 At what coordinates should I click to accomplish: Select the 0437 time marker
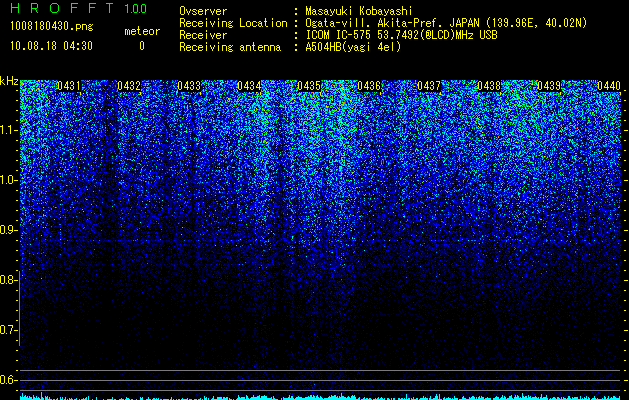(429, 86)
